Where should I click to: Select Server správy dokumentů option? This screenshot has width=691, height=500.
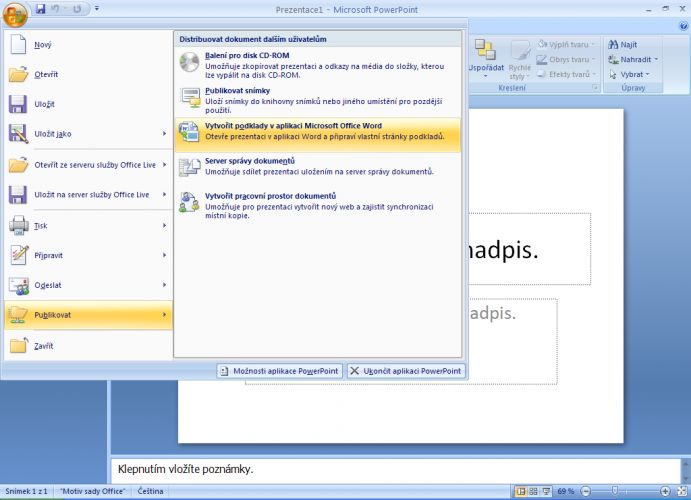point(318,170)
